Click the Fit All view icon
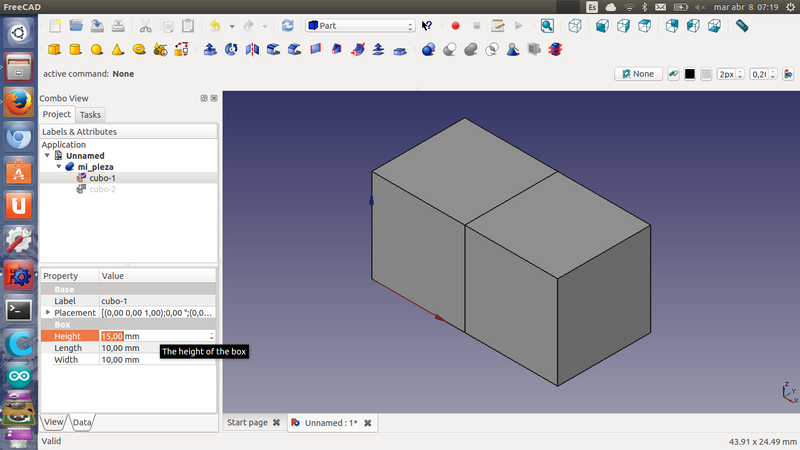The height and width of the screenshot is (450, 800). tap(549, 25)
